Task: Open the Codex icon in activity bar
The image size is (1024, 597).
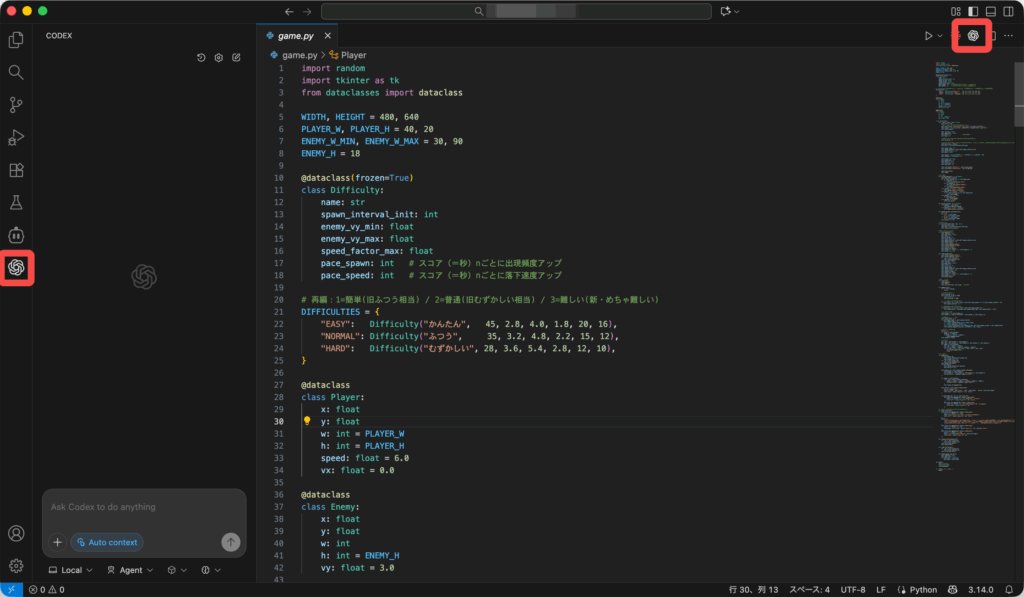Action: point(16,267)
